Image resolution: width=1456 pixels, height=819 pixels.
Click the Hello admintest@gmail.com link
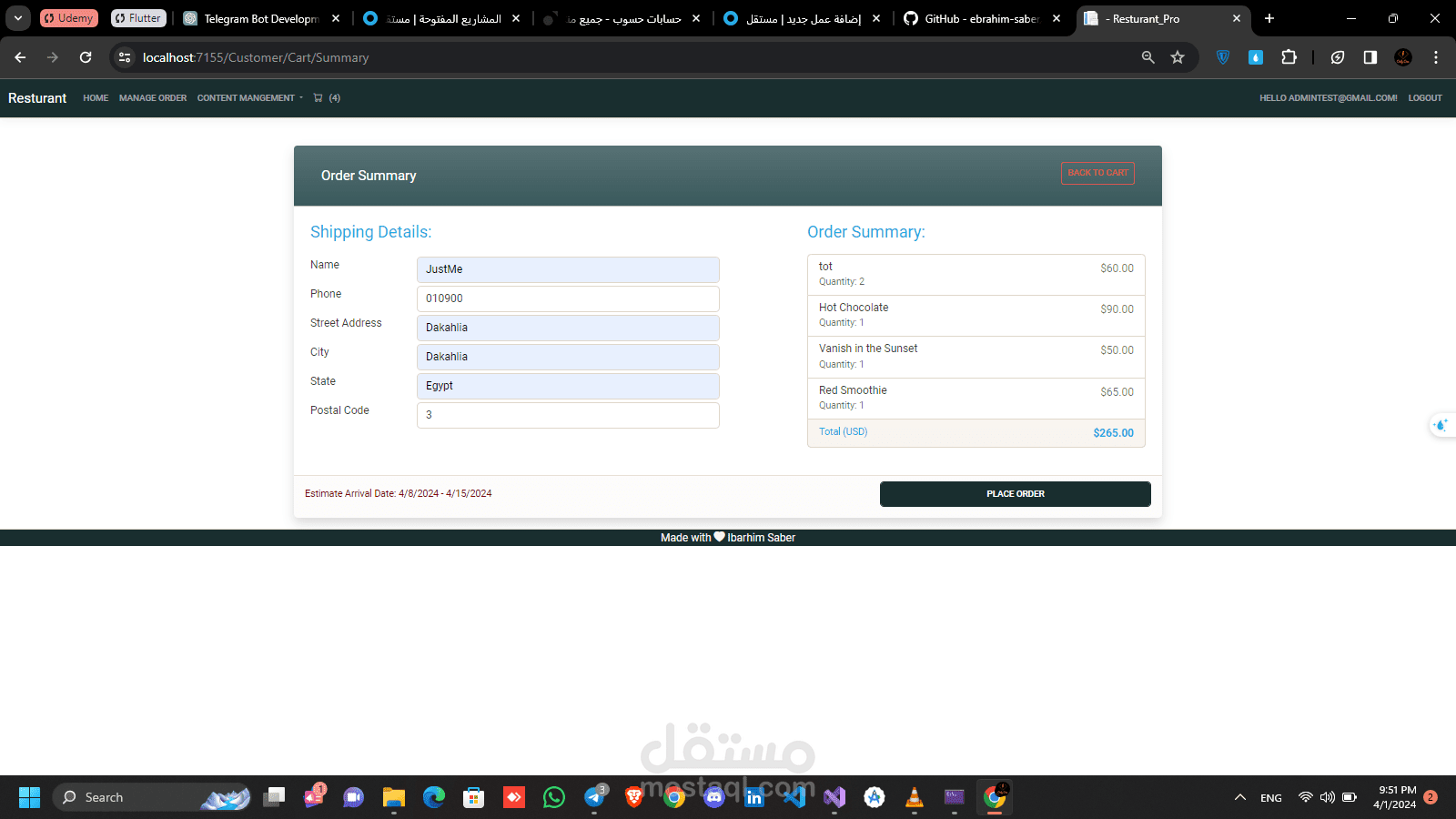click(x=1329, y=98)
